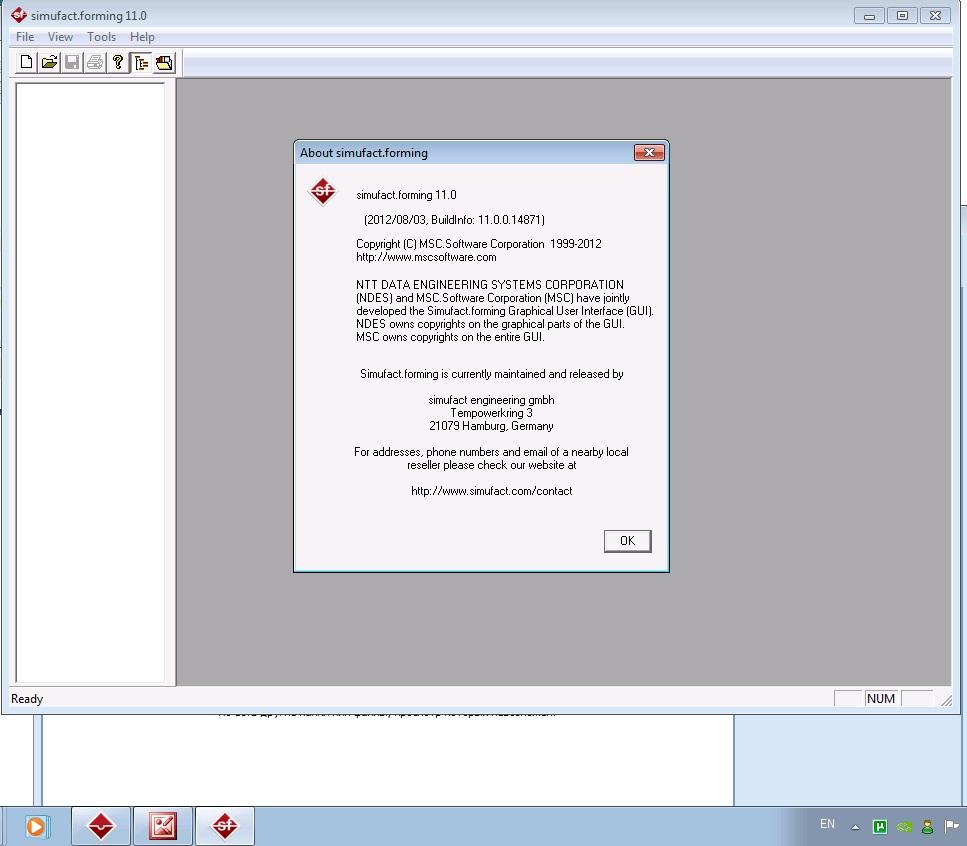Click the New file toolbar icon

click(27, 63)
